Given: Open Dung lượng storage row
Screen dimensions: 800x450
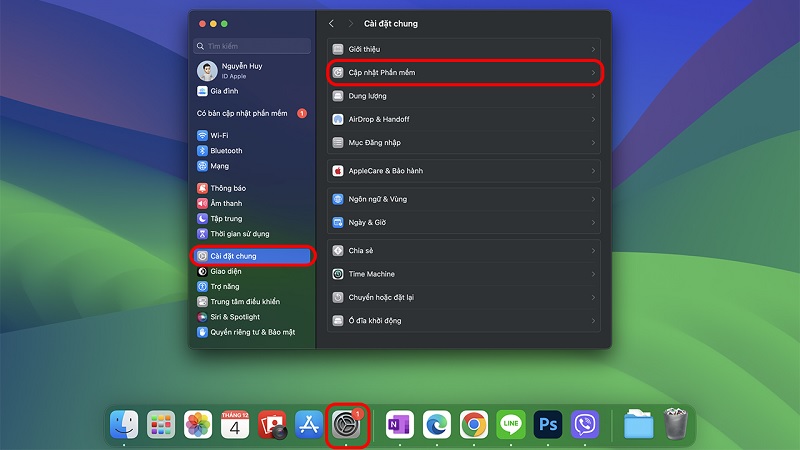Looking at the screenshot, I should [x=464, y=96].
